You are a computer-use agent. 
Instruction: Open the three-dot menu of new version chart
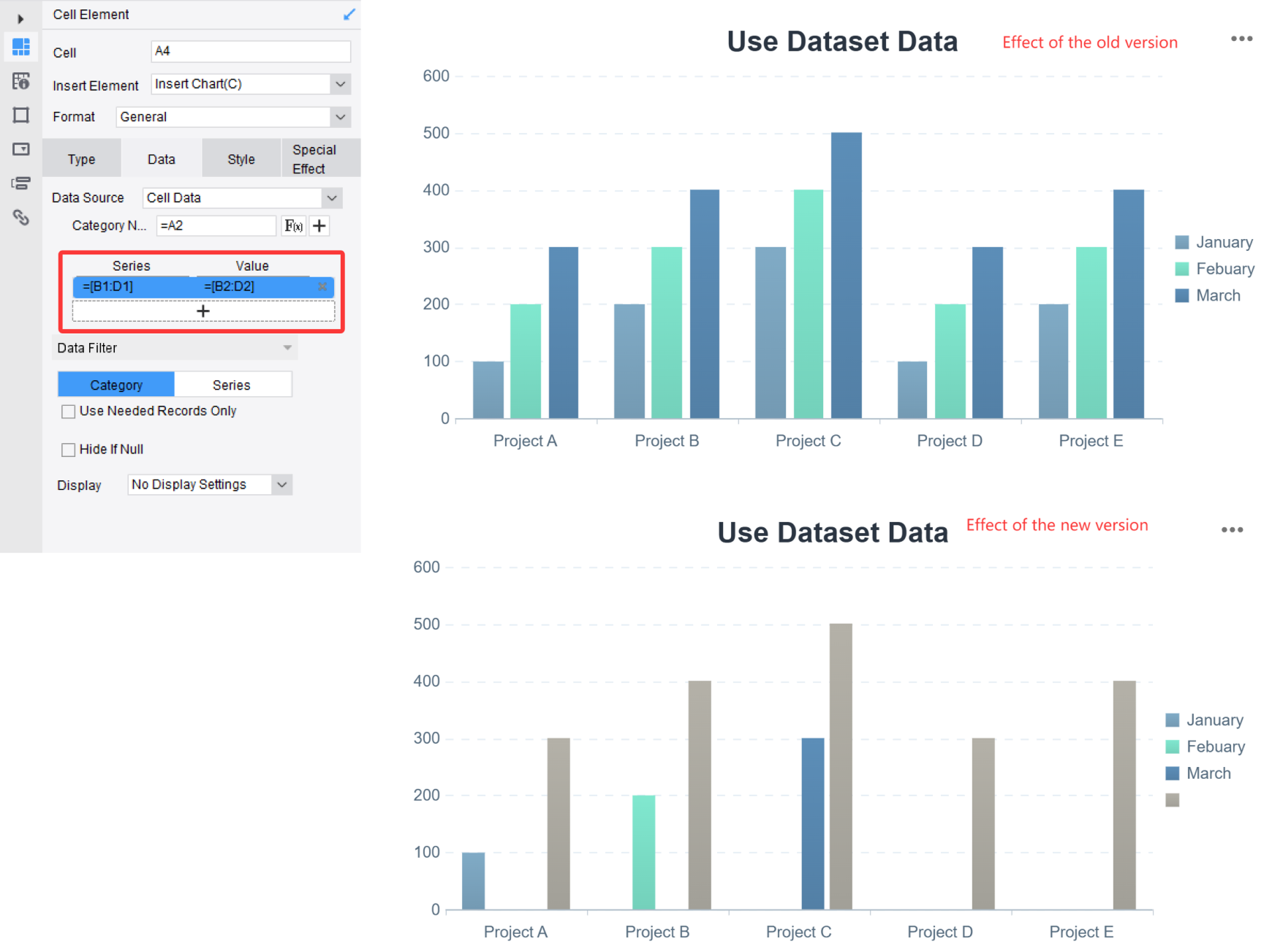point(1232,530)
